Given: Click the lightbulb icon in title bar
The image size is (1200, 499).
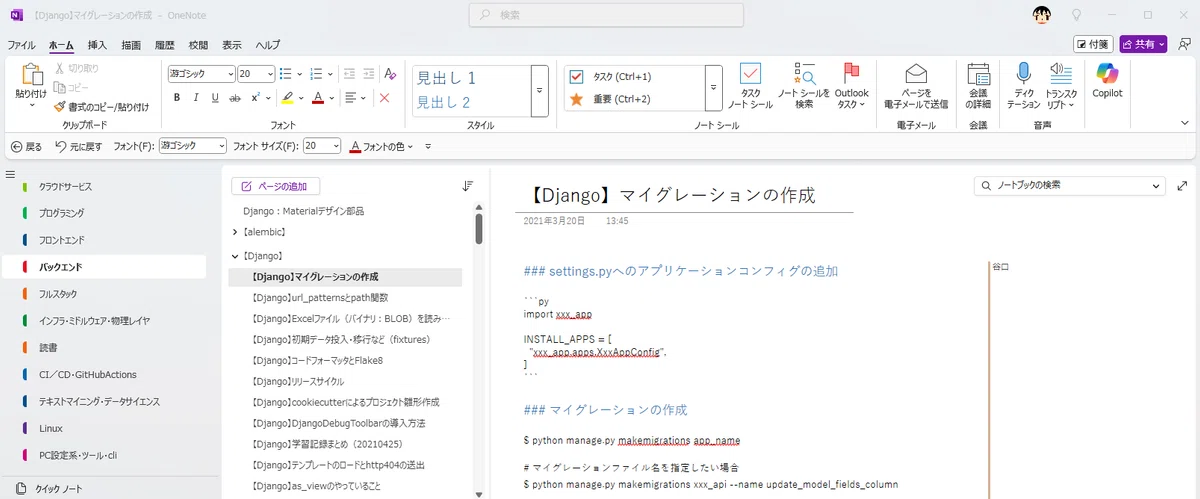Looking at the screenshot, I should pyautogui.click(x=1077, y=15).
